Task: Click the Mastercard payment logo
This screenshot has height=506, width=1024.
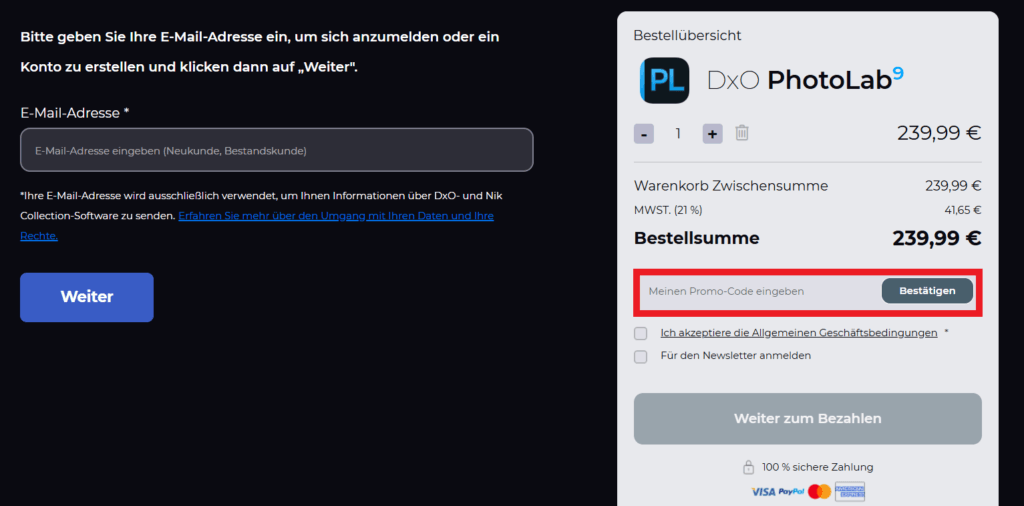Action: 819,492
